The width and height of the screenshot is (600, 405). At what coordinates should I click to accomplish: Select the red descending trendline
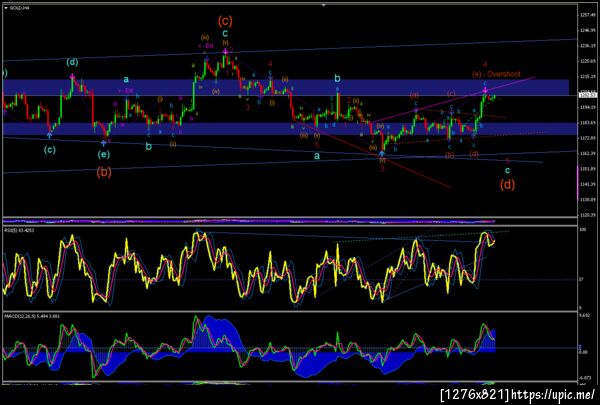point(375,155)
